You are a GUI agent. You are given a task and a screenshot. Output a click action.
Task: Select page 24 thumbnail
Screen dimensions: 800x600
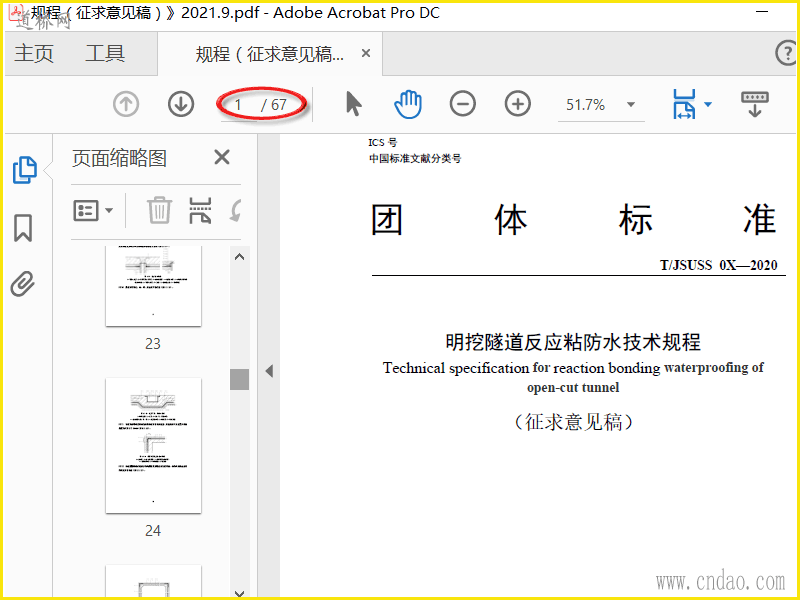point(153,445)
